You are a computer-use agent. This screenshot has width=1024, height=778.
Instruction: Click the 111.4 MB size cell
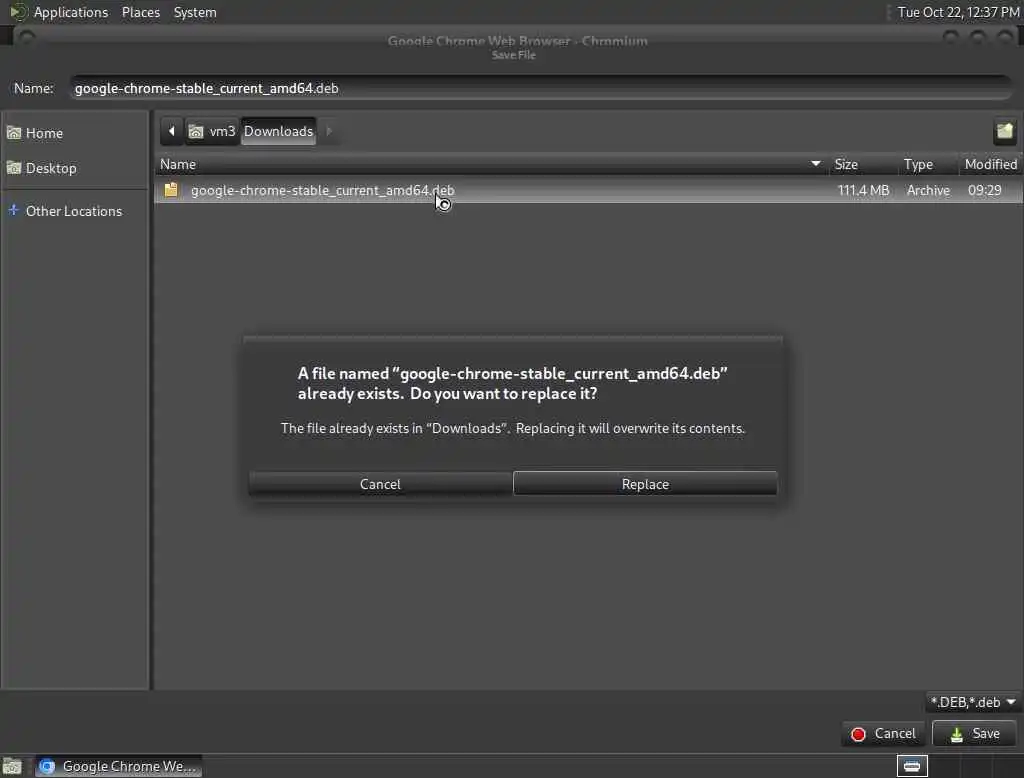tap(863, 190)
